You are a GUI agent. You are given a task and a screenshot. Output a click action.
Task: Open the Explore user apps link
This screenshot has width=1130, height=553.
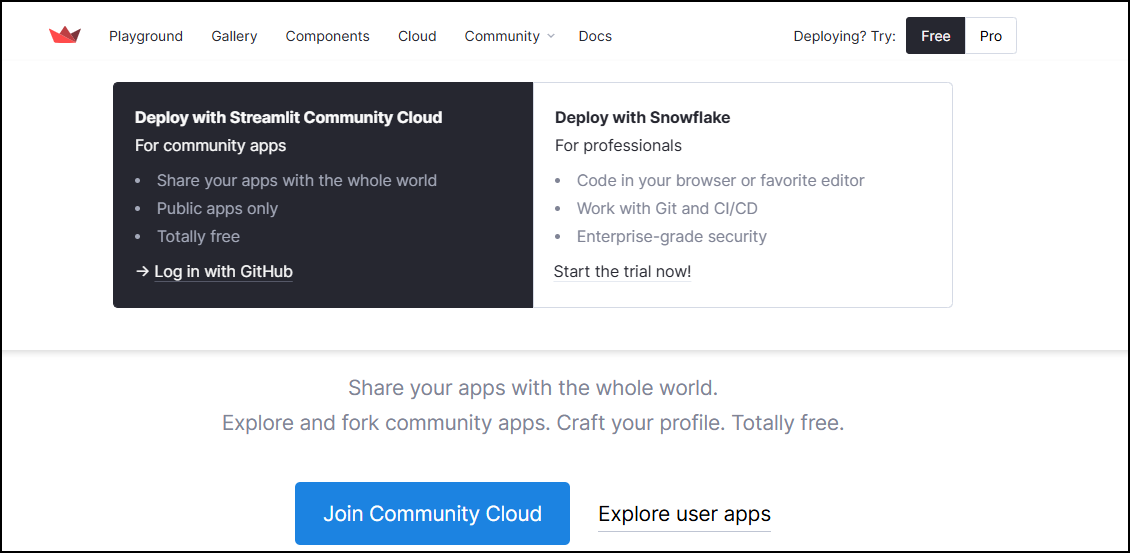coord(685,514)
